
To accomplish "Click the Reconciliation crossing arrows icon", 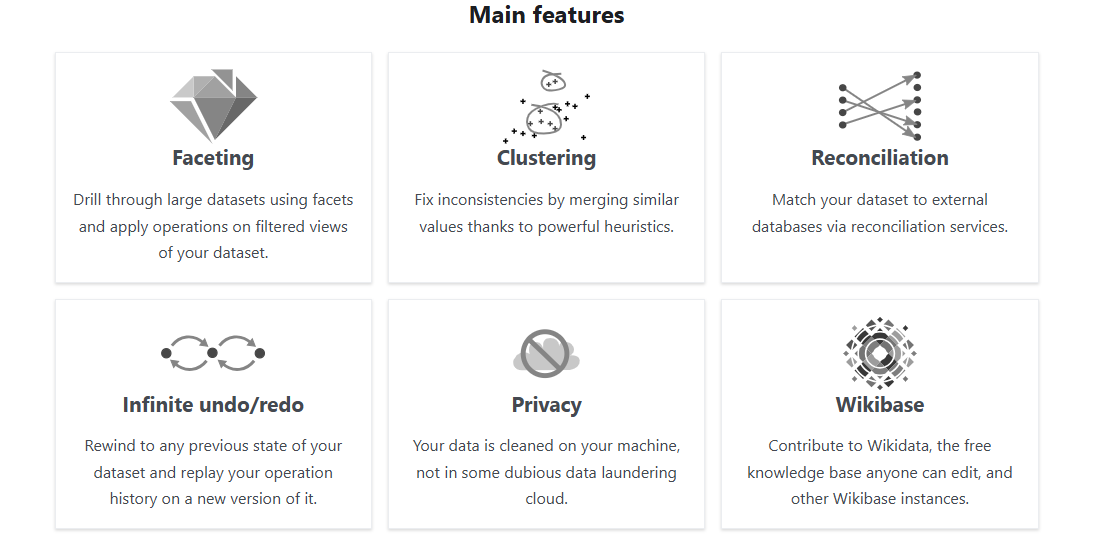I will tap(879, 105).
